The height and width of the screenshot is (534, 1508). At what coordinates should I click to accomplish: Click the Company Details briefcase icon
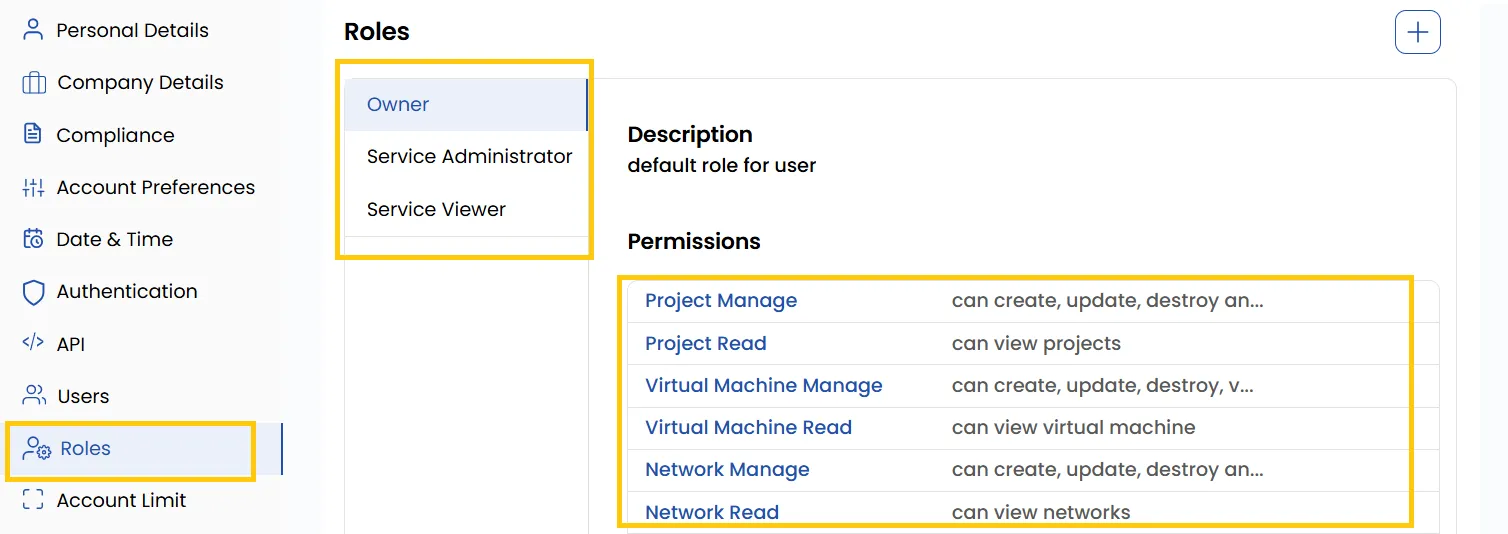coord(34,82)
